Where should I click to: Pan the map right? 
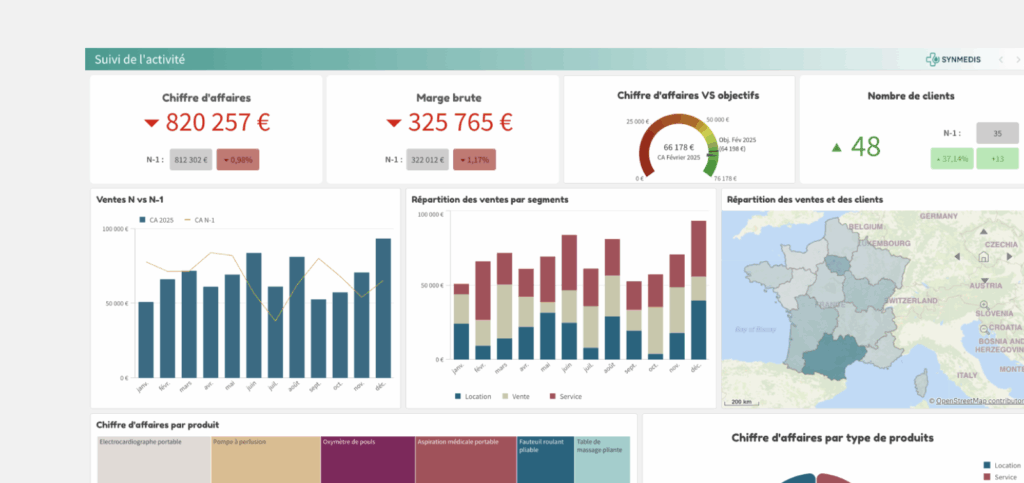point(1012,257)
